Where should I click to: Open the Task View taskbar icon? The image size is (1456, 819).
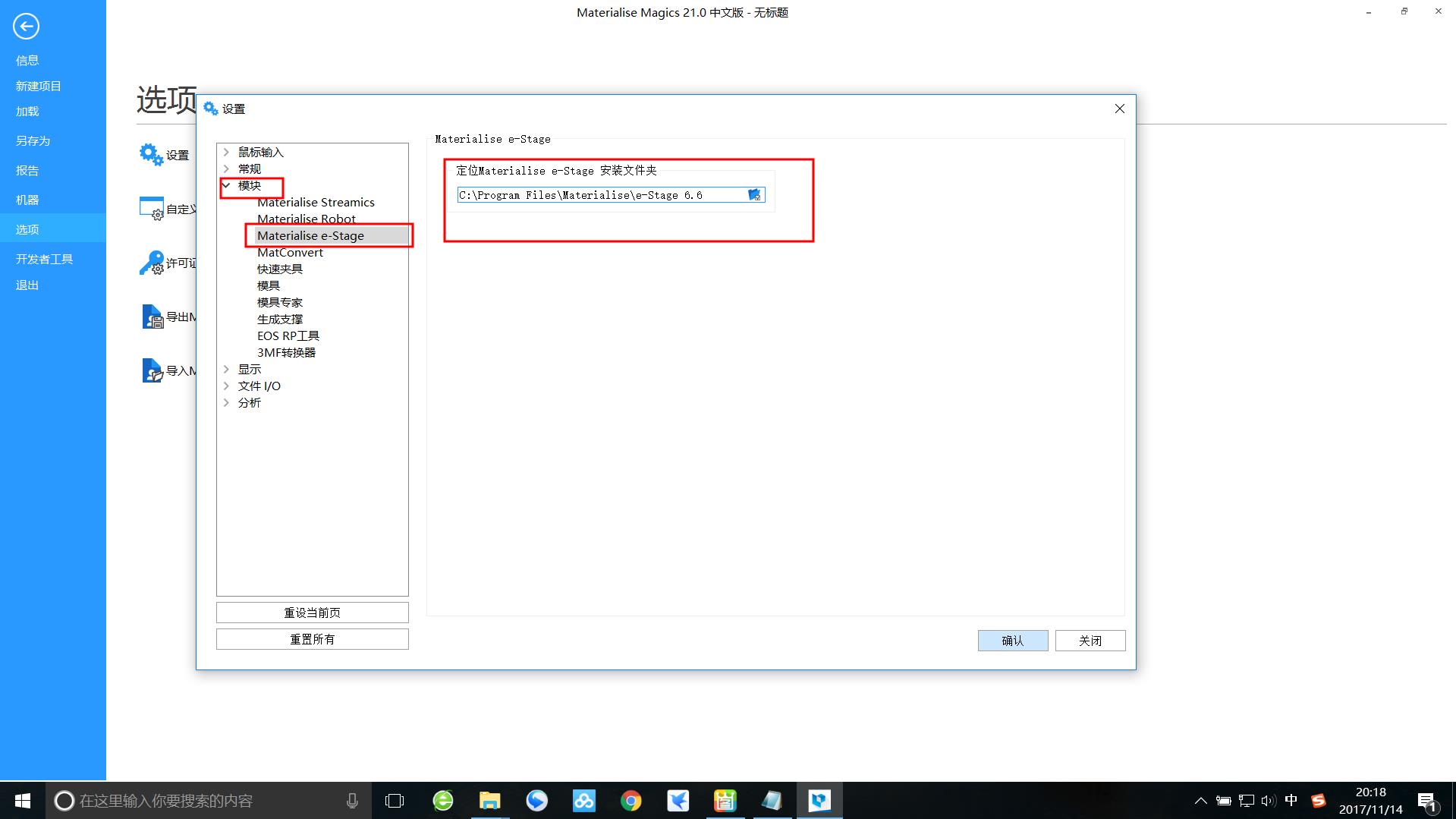(395, 801)
